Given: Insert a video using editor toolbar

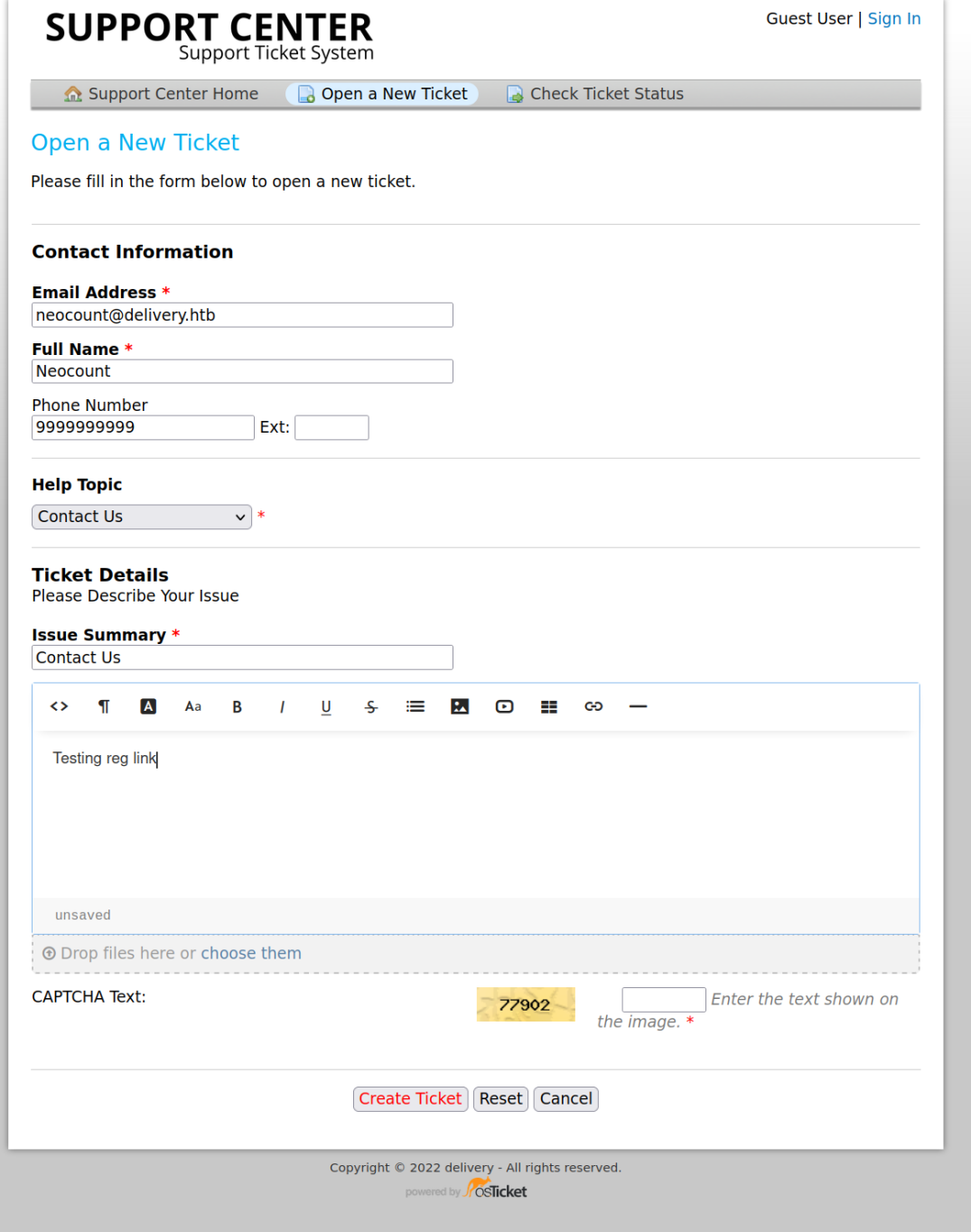Looking at the screenshot, I should click(504, 706).
